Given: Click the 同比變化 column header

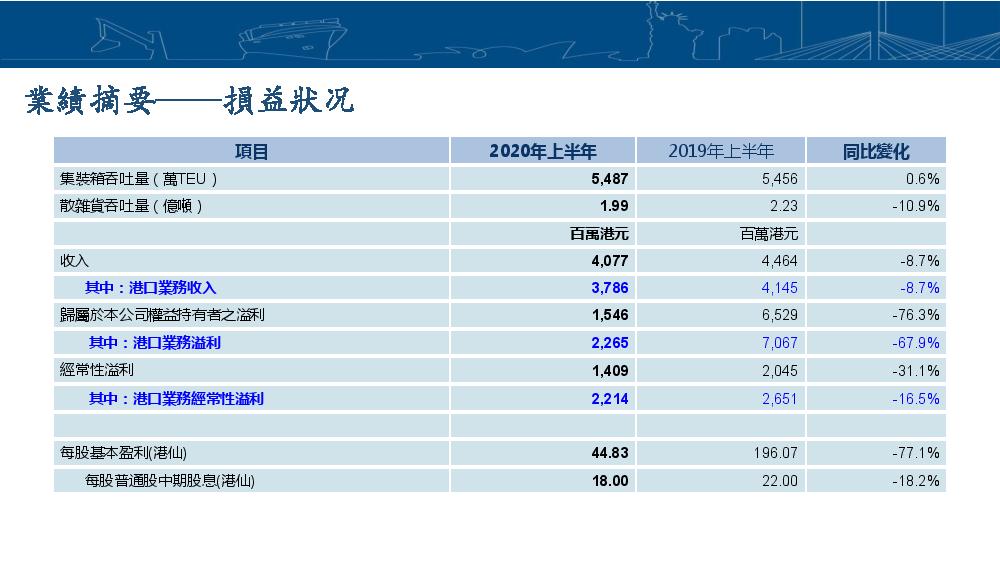Looking at the screenshot, I should (875, 152).
